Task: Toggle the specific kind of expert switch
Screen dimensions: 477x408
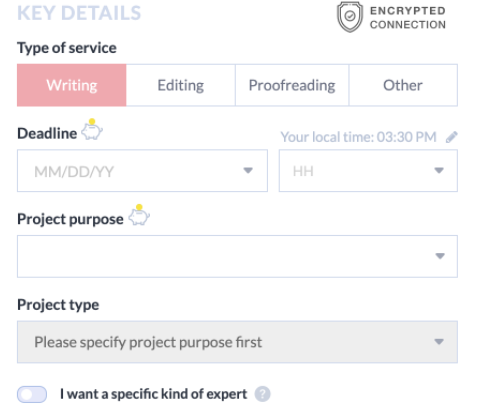Action: tap(32, 394)
